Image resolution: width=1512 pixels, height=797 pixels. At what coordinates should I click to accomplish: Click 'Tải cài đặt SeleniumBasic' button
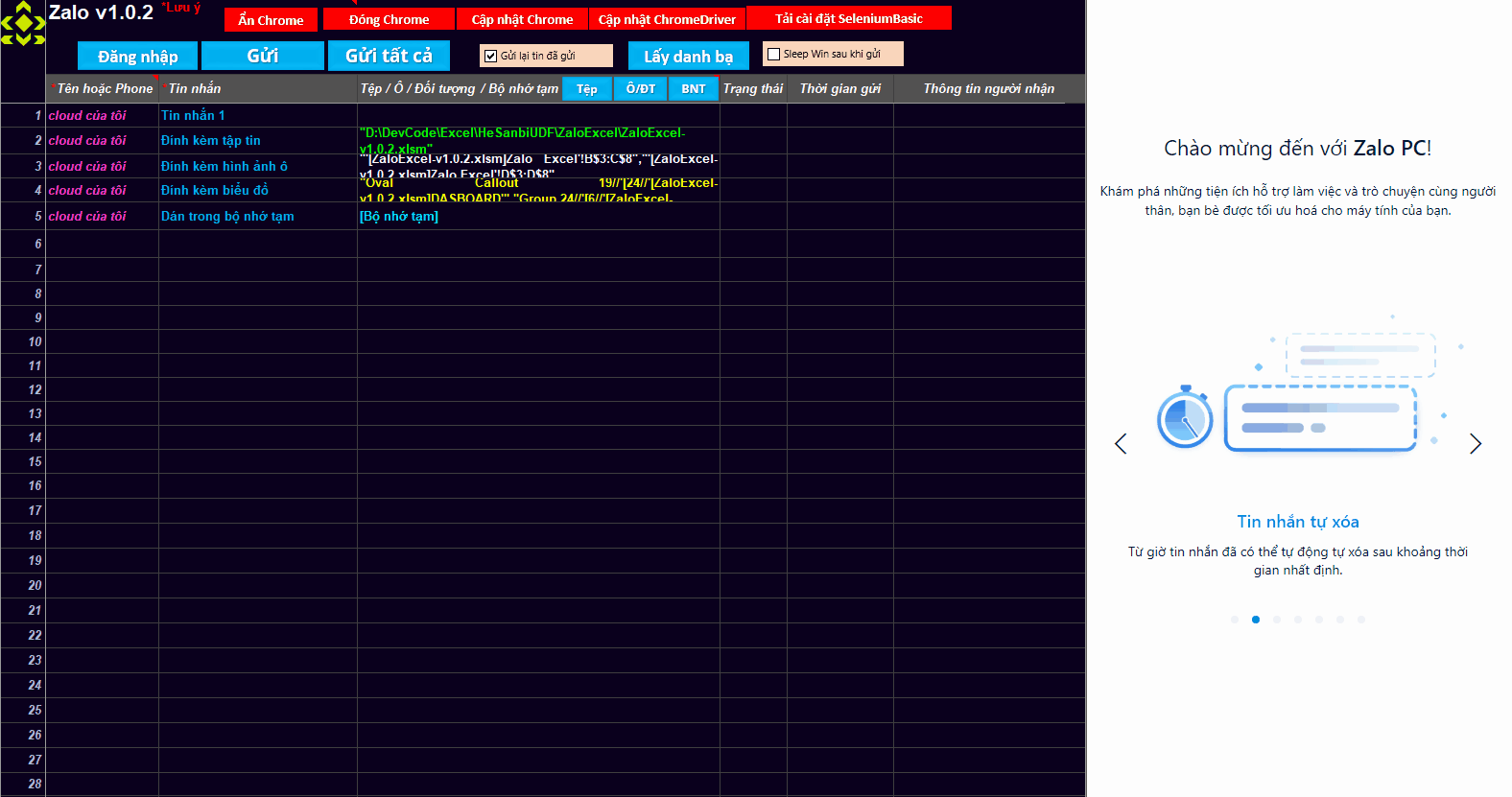[849, 18]
